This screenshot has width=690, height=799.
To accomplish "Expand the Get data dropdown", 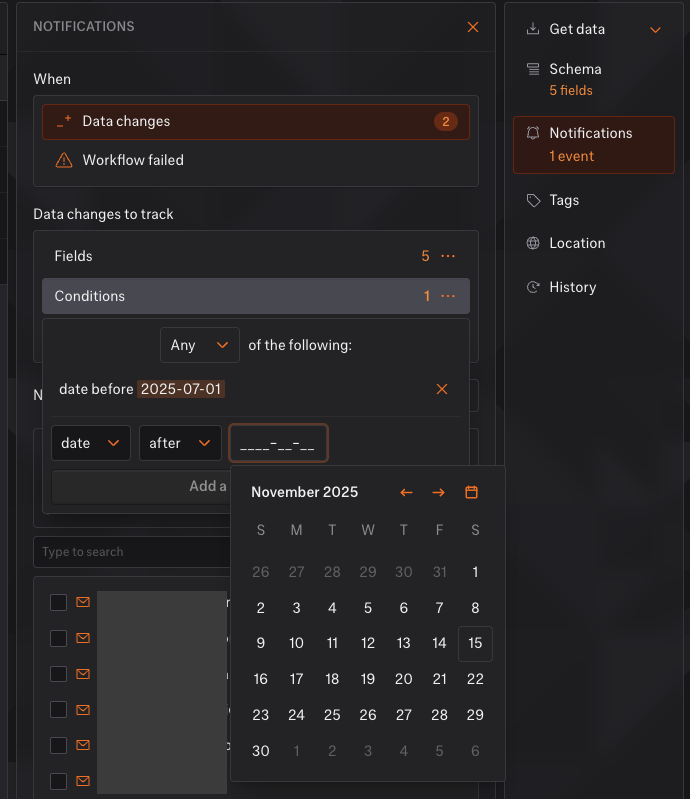I will 655,29.
